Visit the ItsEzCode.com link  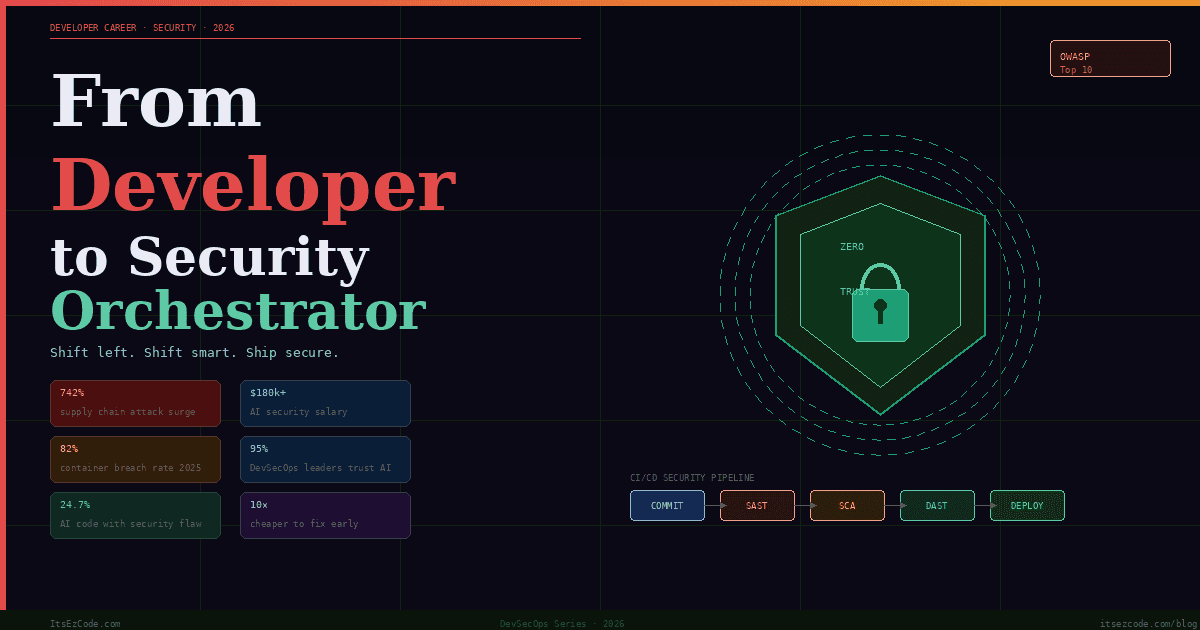(x=85, y=622)
